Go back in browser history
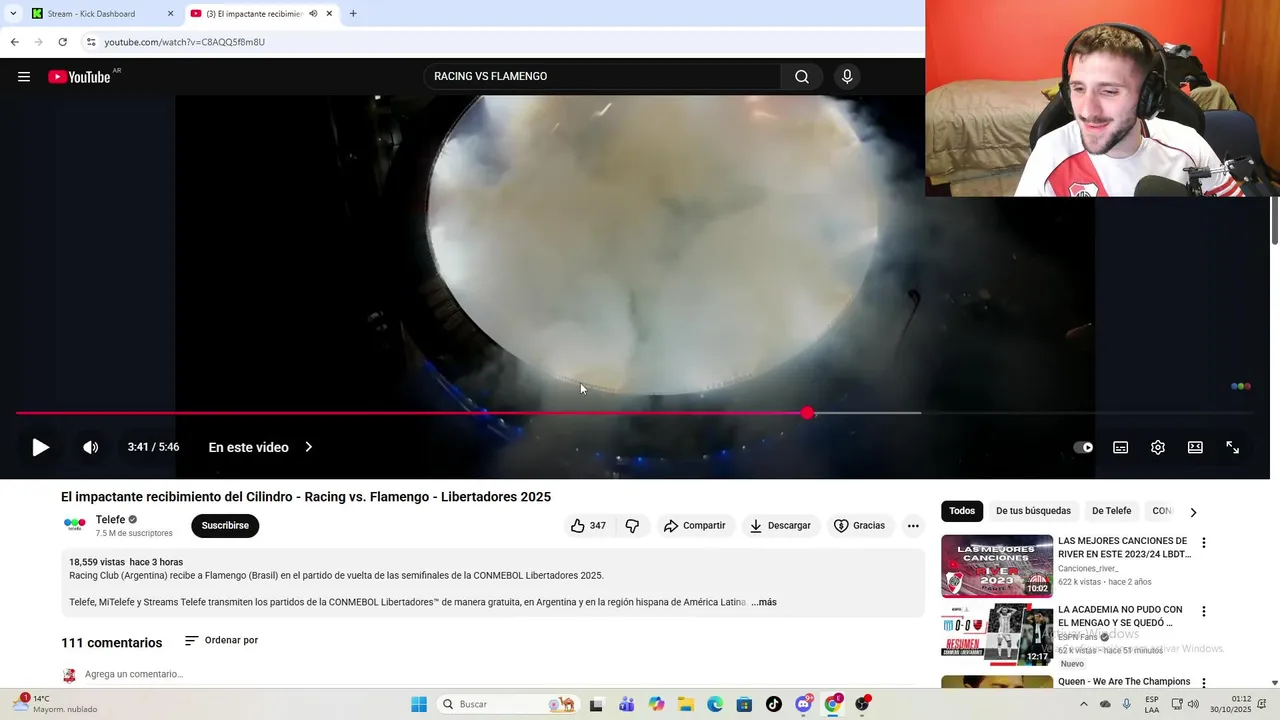The width and height of the screenshot is (1280, 720). pos(14,42)
